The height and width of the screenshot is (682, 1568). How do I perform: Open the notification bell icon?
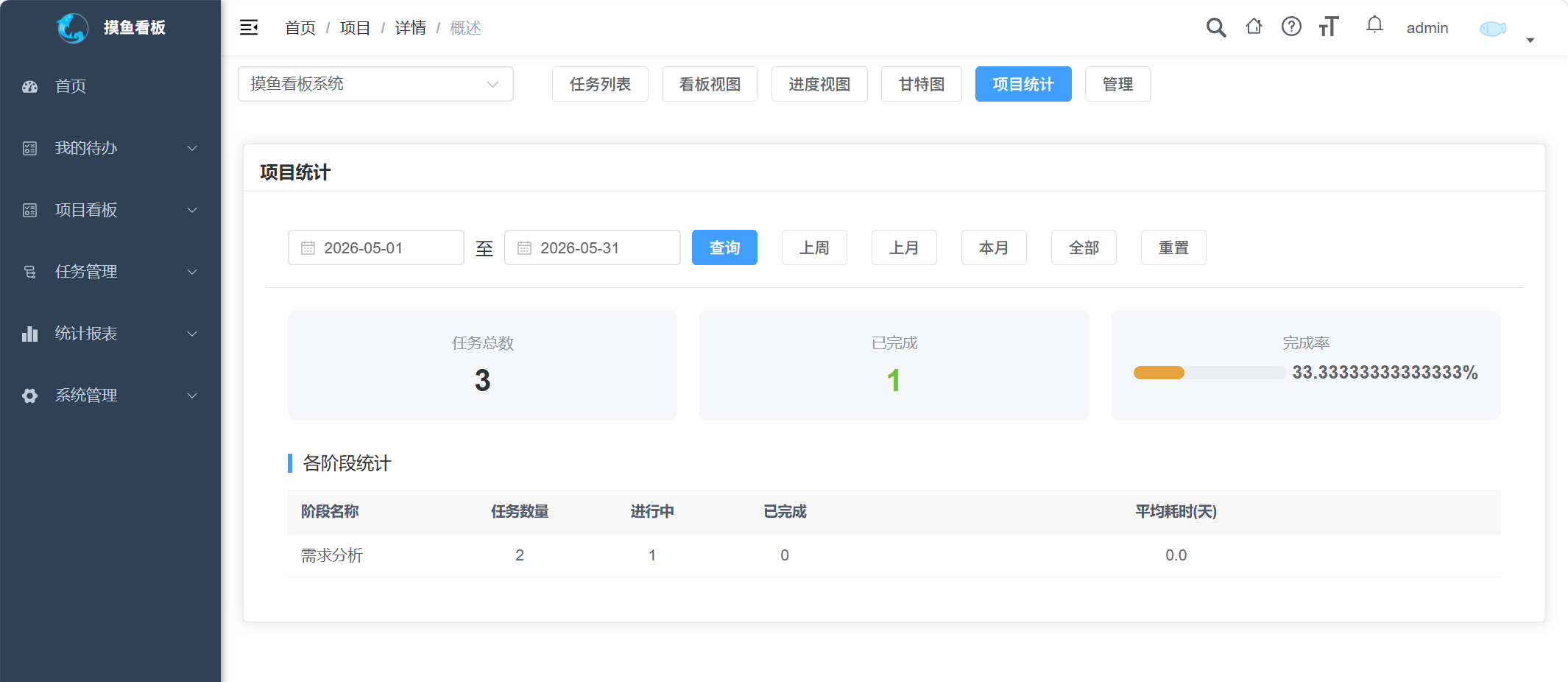pyautogui.click(x=1374, y=25)
